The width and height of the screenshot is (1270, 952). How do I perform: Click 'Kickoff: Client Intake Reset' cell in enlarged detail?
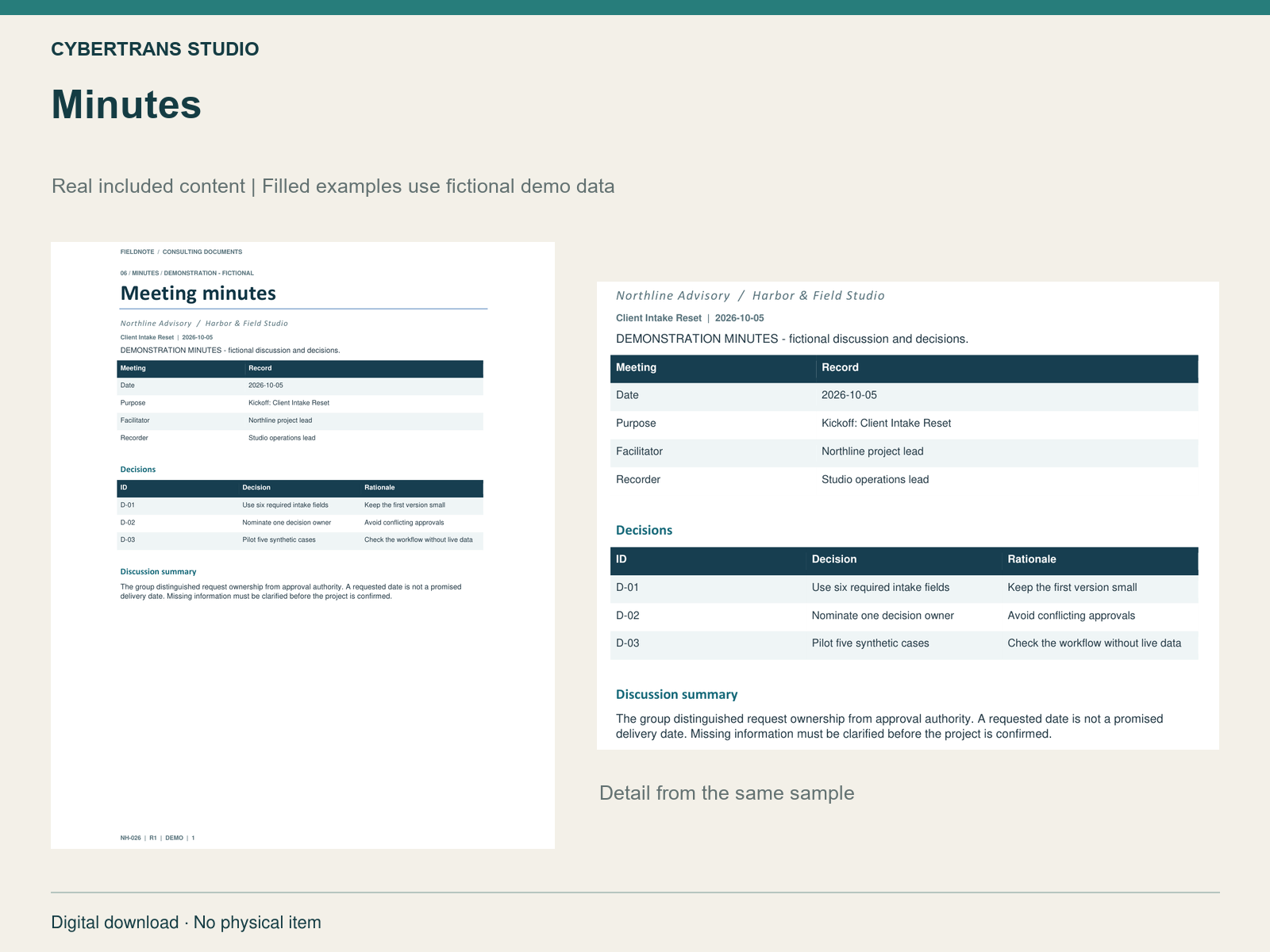tap(886, 424)
